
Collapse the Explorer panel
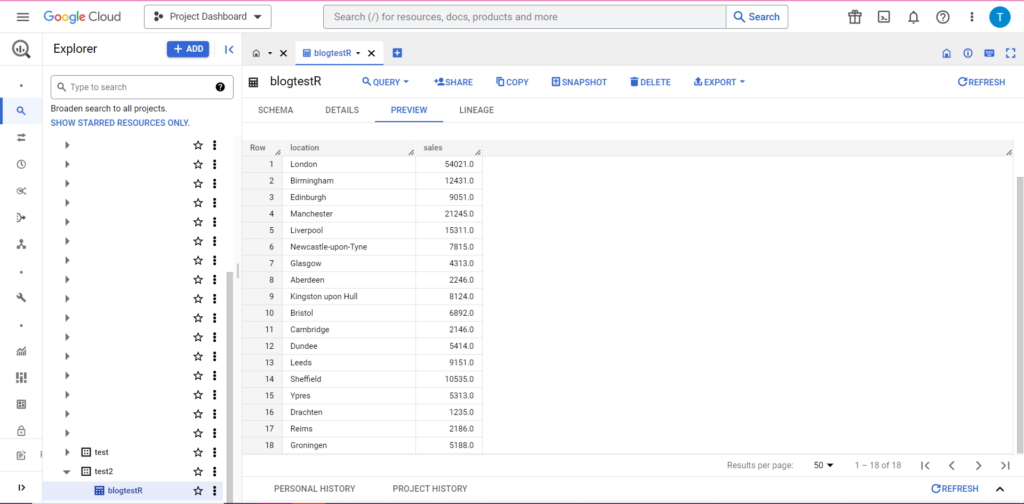[229, 49]
